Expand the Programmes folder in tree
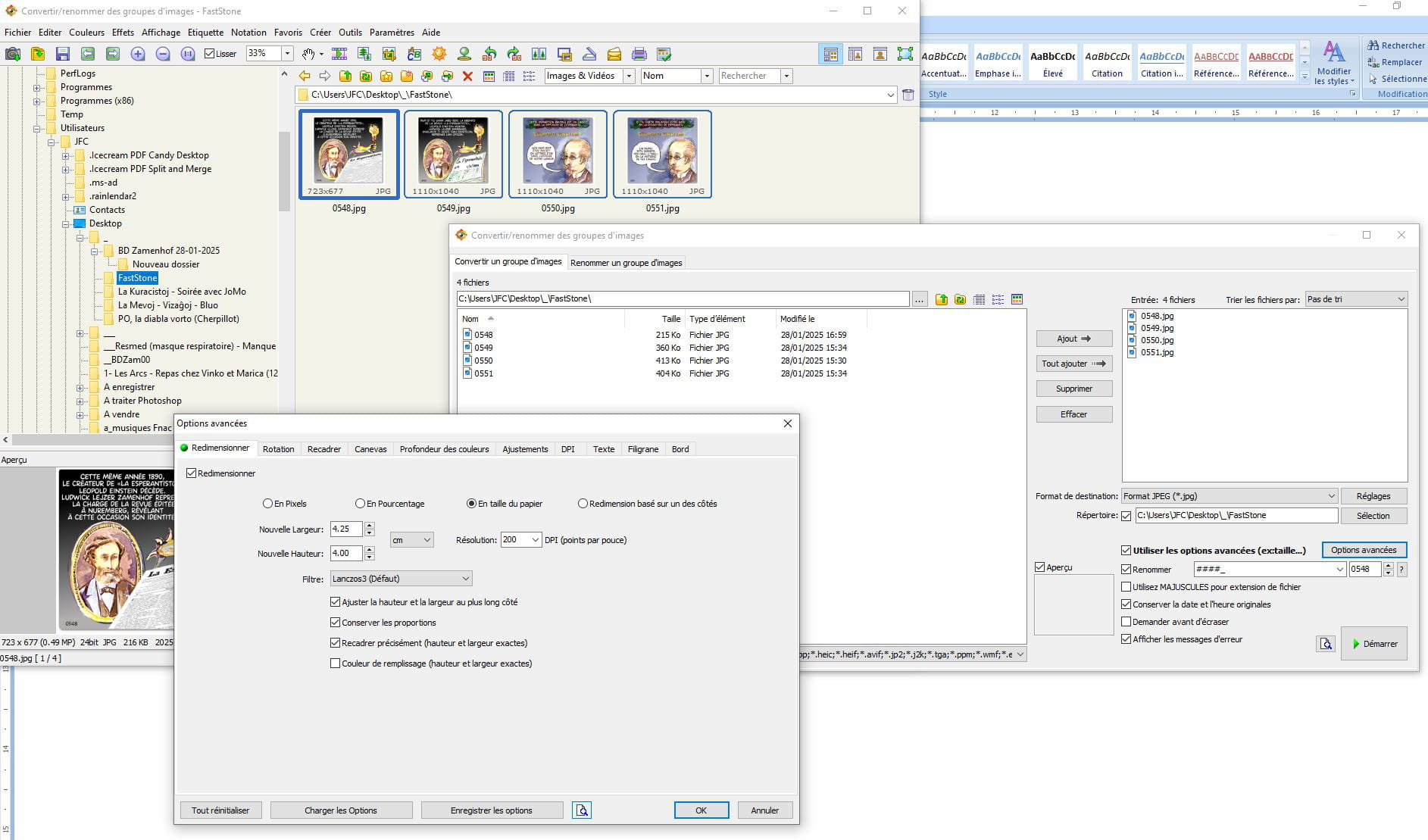This screenshot has height=840, width=1428. pos(36,87)
